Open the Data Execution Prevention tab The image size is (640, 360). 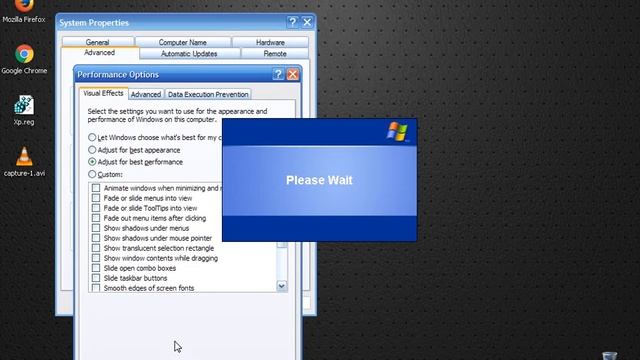point(208,94)
